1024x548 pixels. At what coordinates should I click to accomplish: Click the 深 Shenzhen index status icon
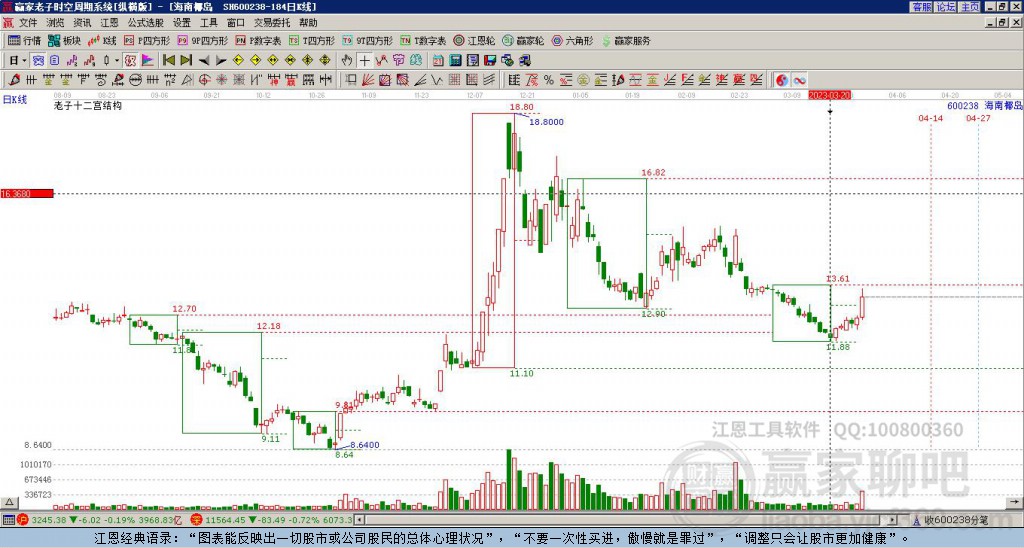click(195, 520)
